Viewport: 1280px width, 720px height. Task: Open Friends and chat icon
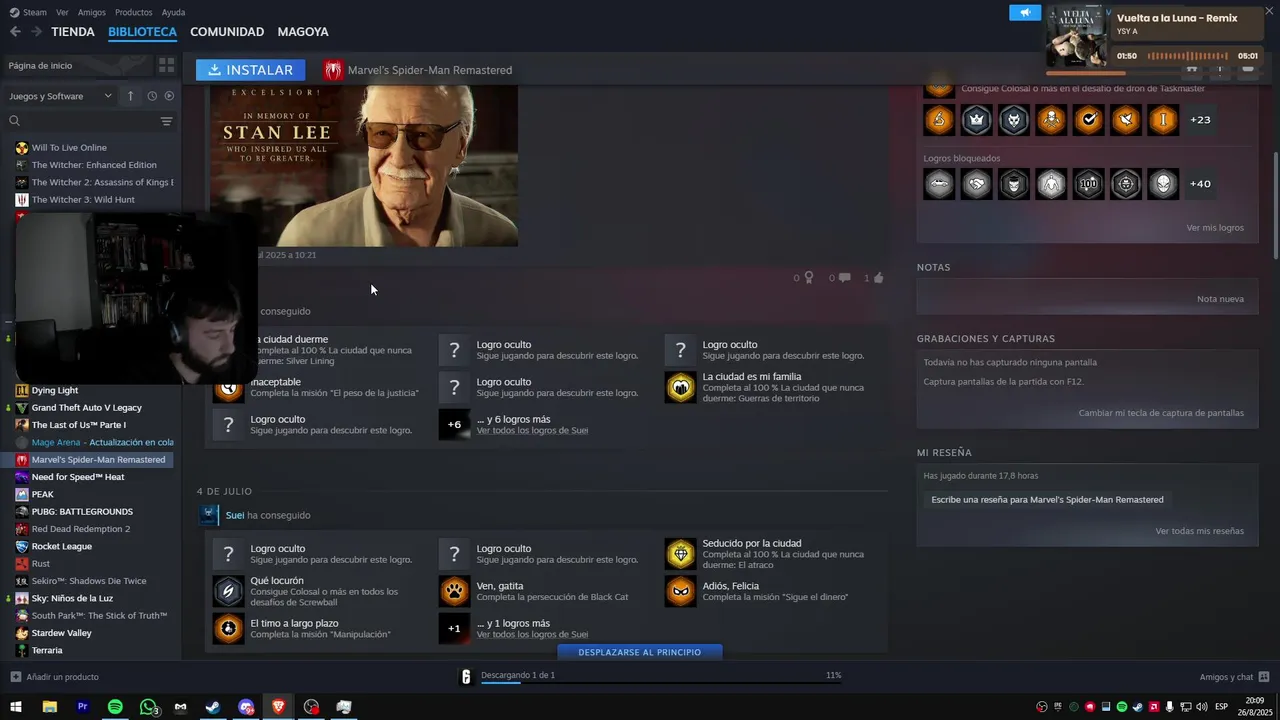(1264, 677)
